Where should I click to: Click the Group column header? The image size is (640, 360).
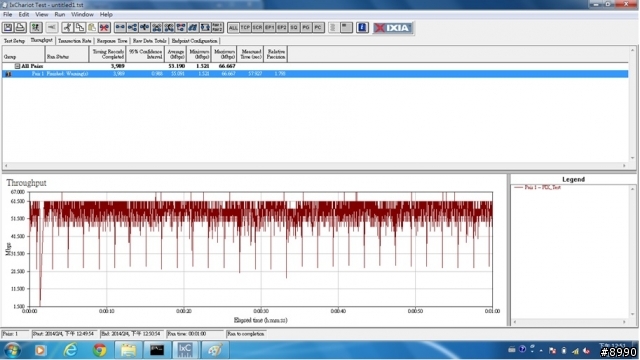(x=23, y=54)
